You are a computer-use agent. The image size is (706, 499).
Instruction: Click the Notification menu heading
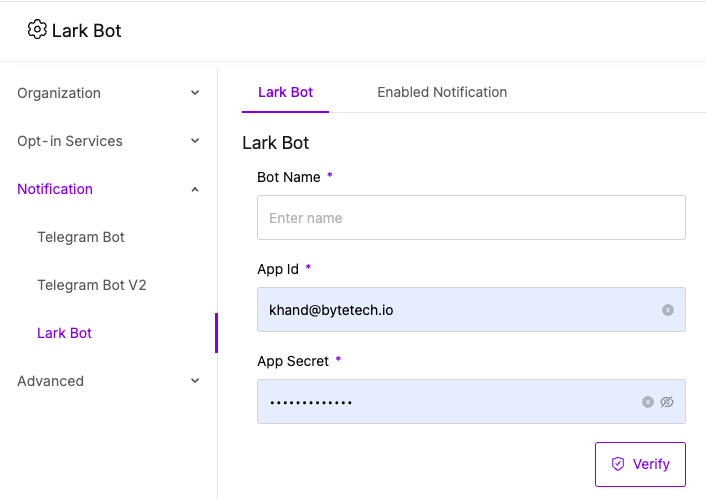pos(55,189)
